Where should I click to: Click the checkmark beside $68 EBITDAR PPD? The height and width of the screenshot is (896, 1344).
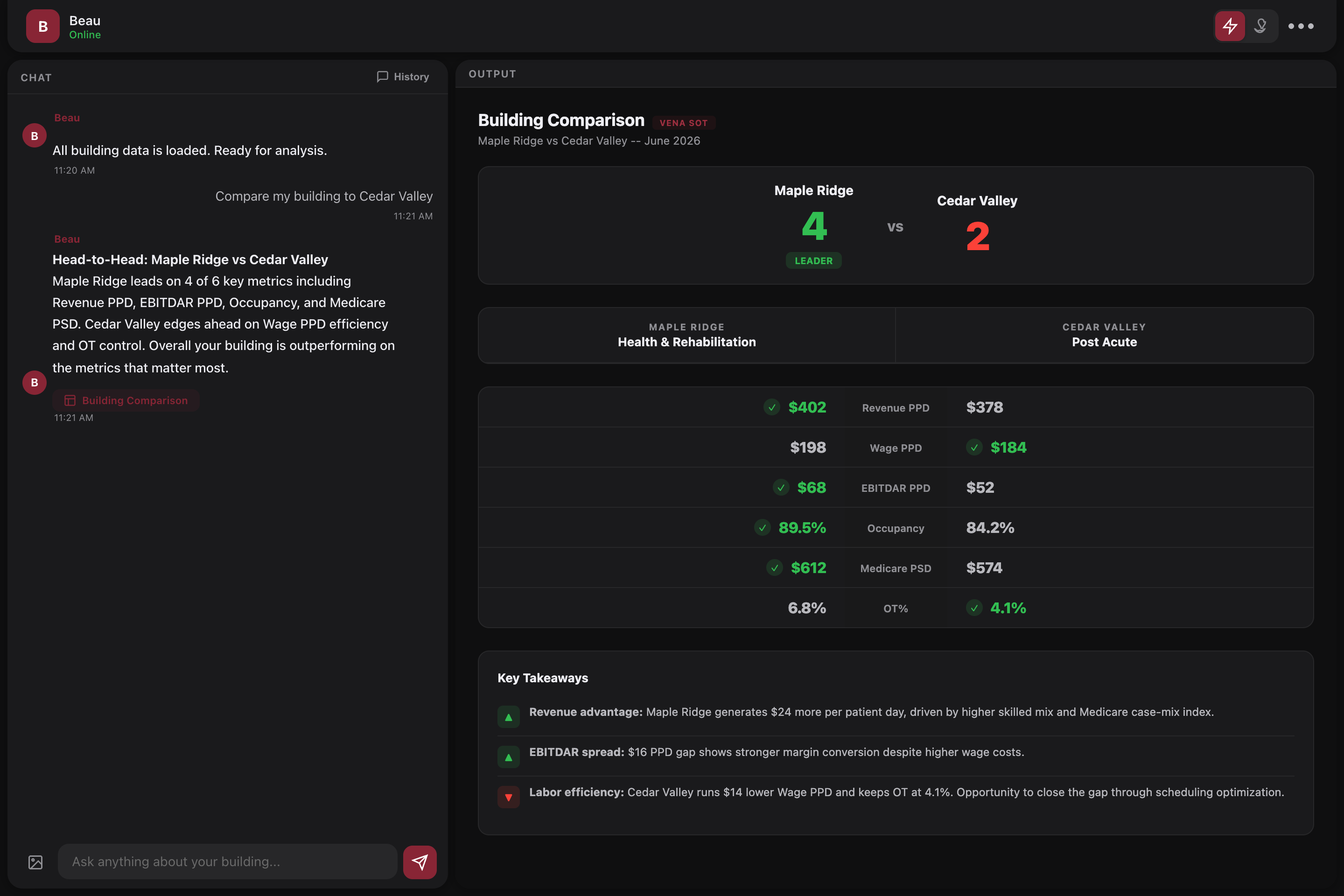coord(781,487)
